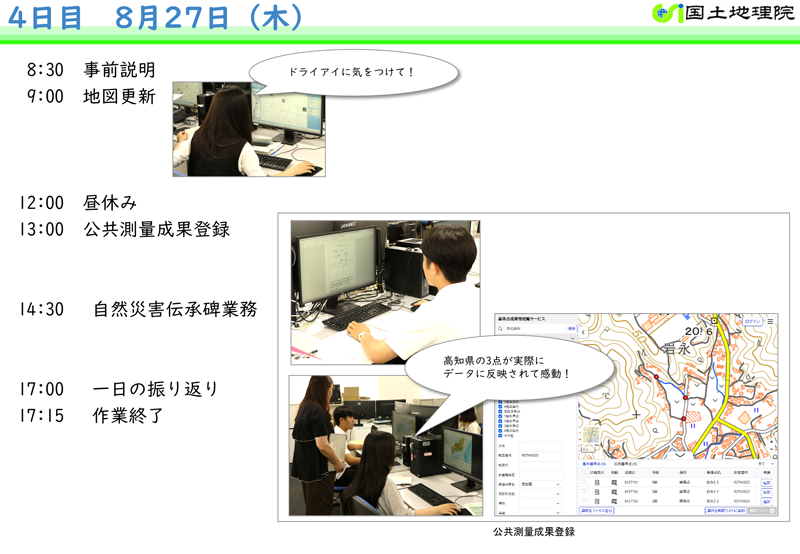This screenshot has width=800, height=554.
Task: Click the map-locate icon in the first result row
Action: point(614,483)
